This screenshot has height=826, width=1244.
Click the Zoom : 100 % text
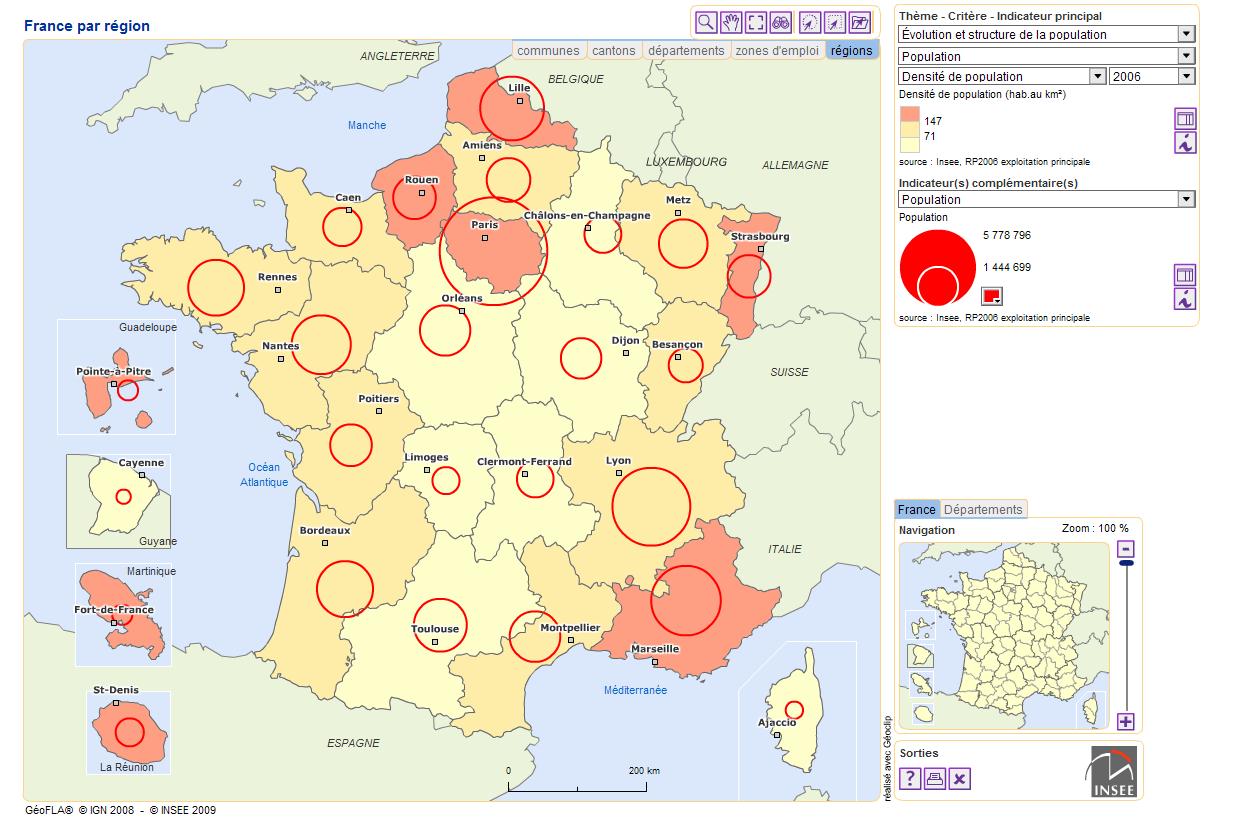pos(1095,529)
